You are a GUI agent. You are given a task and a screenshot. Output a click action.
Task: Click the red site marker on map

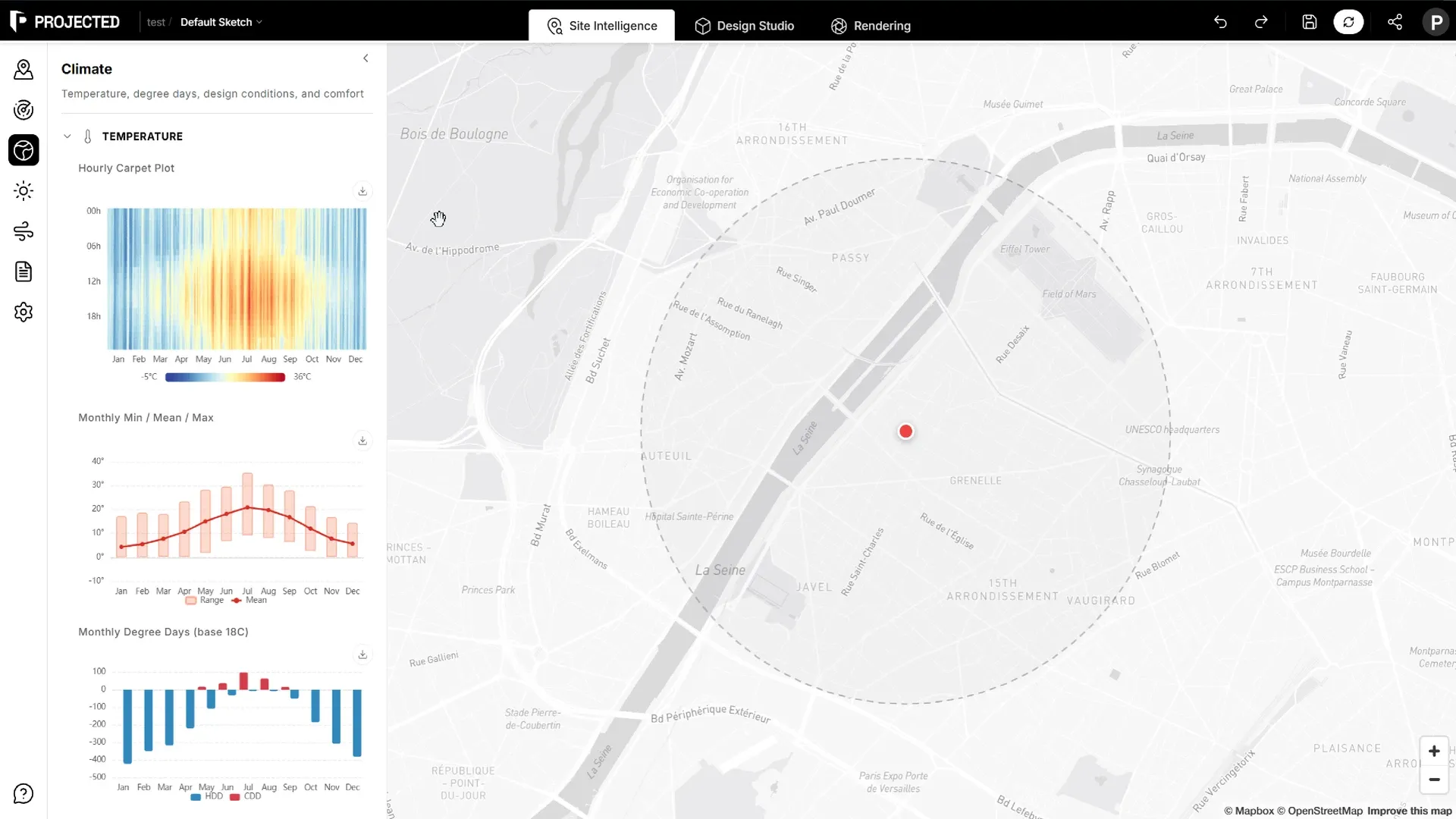click(x=905, y=431)
